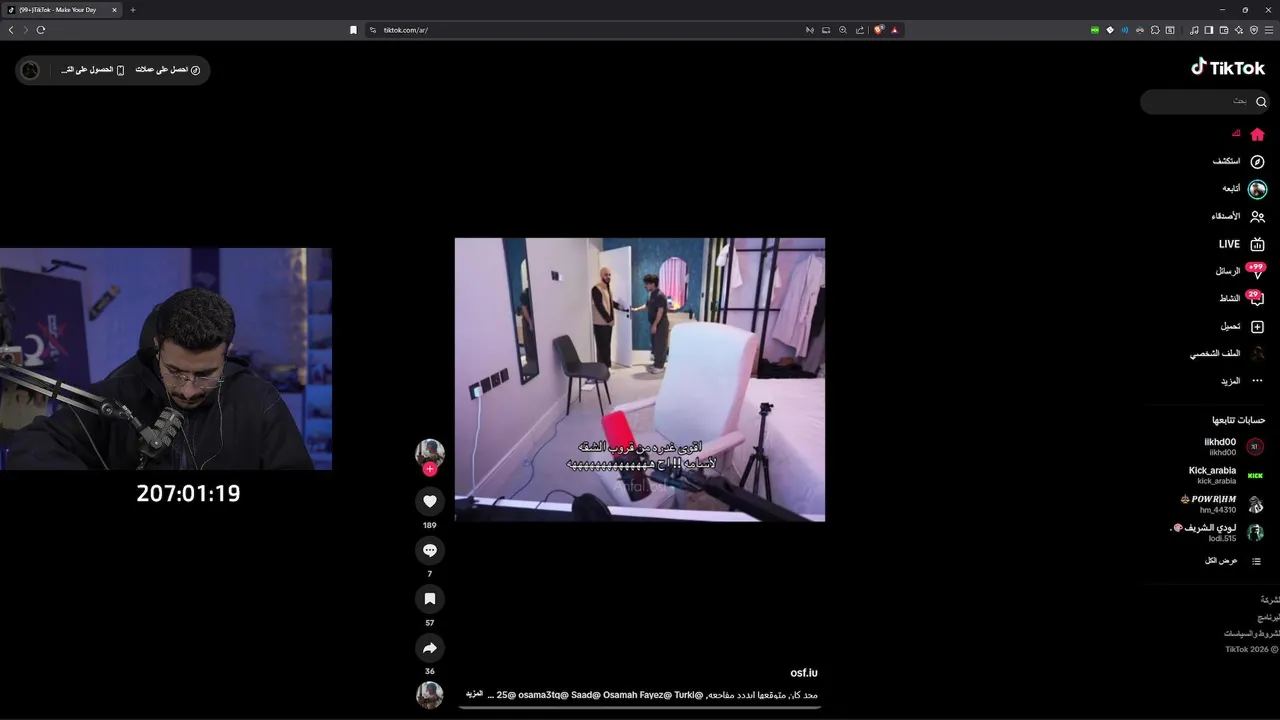
Task: Open Messages (الرسائل) with 99+ badge
Action: pyautogui.click(x=1240, y=271)
